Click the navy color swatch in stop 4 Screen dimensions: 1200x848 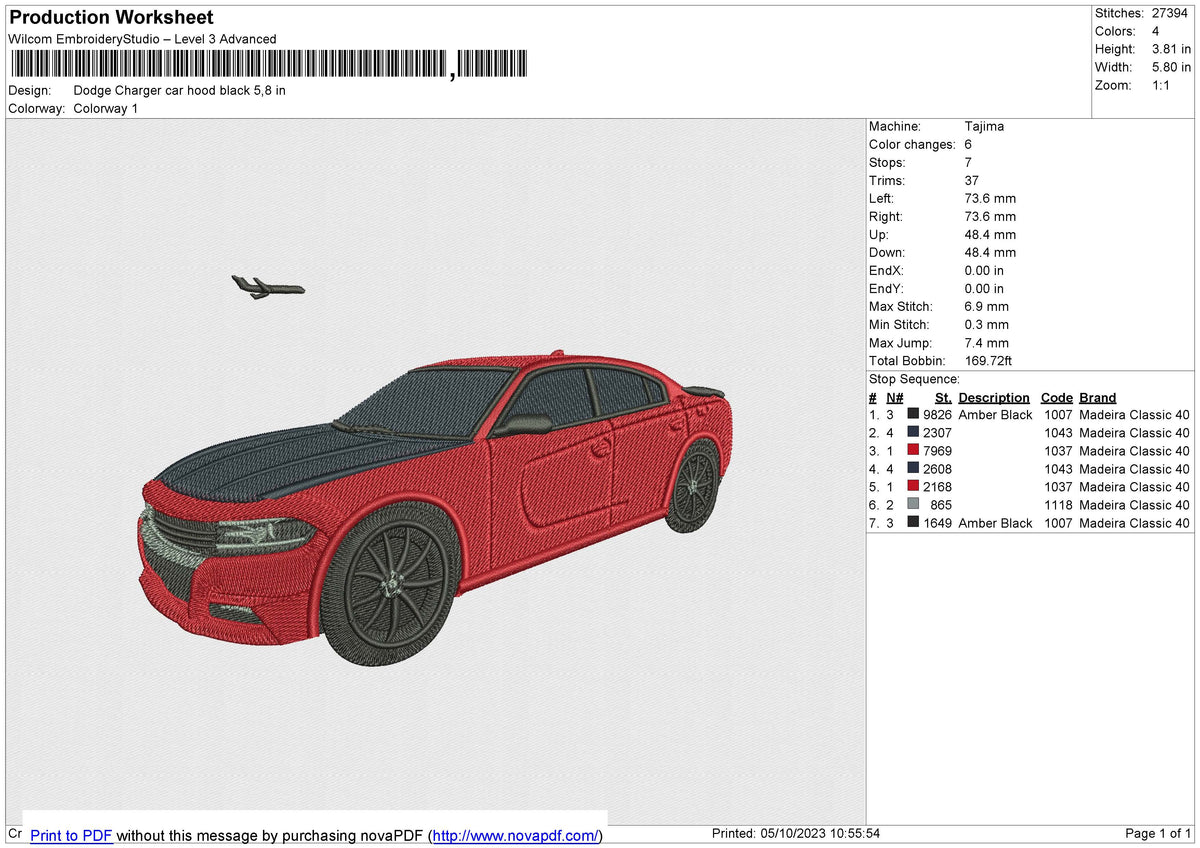[913, 469]
